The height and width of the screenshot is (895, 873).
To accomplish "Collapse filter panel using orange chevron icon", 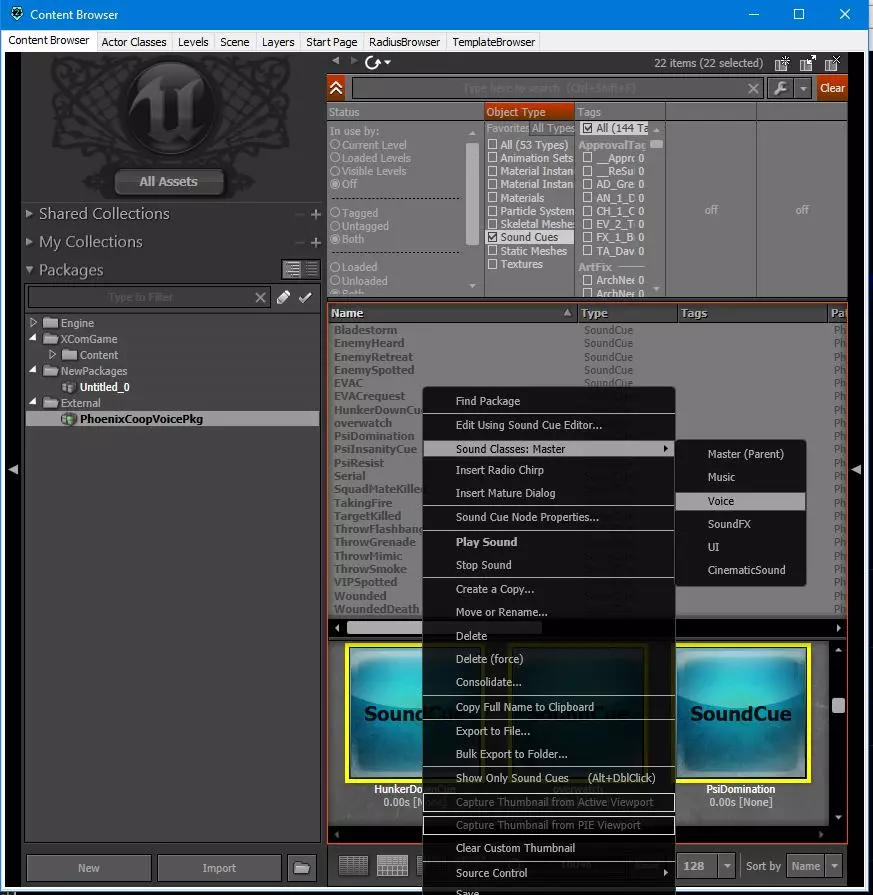I will coord(336,88).
